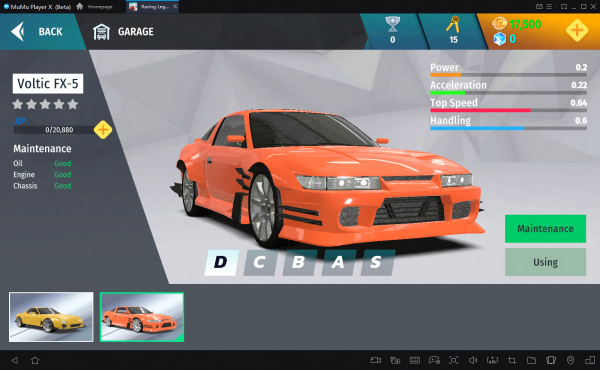Close the Racing Leg... tab
600x370 pixels.
[x=175, y=7]
